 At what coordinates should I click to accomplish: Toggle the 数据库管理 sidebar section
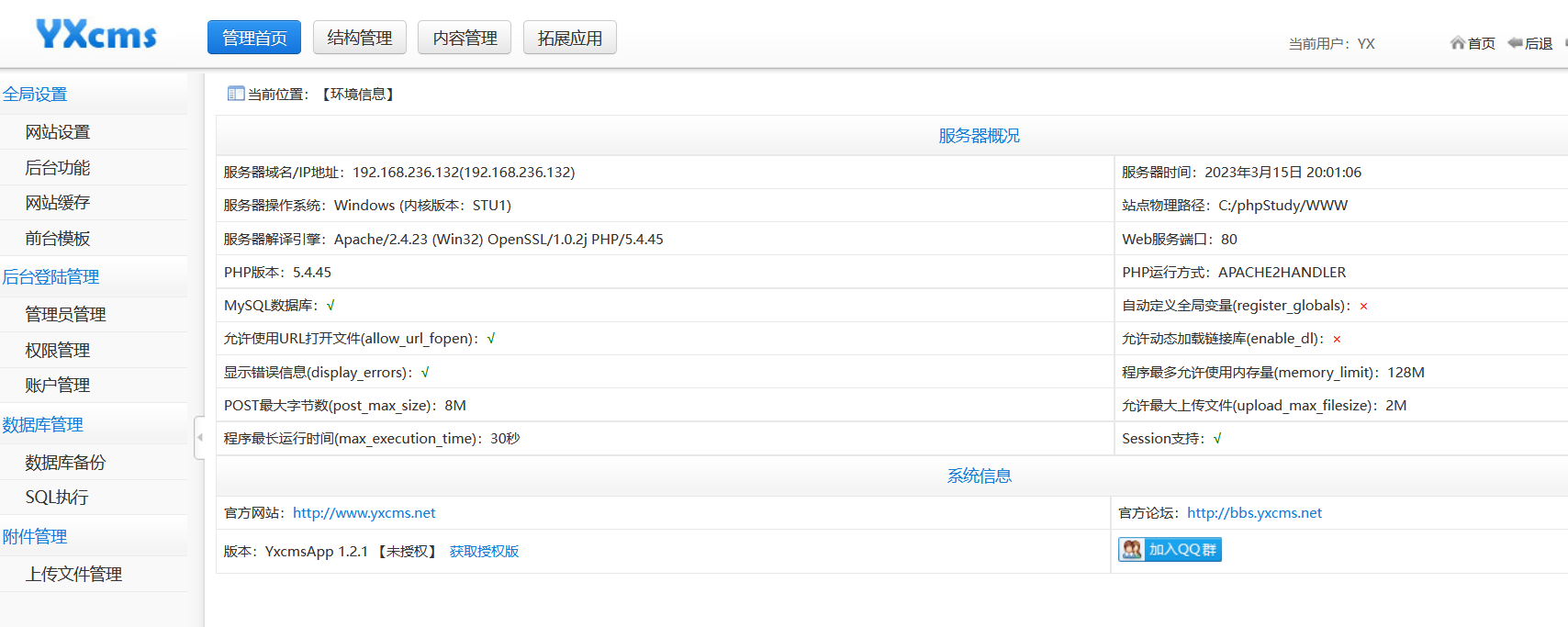pos(42,425)
